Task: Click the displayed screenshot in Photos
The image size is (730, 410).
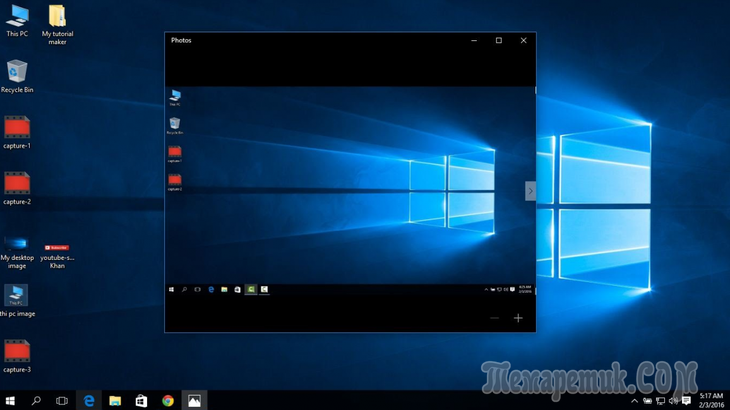Action: tap(350, 191)
